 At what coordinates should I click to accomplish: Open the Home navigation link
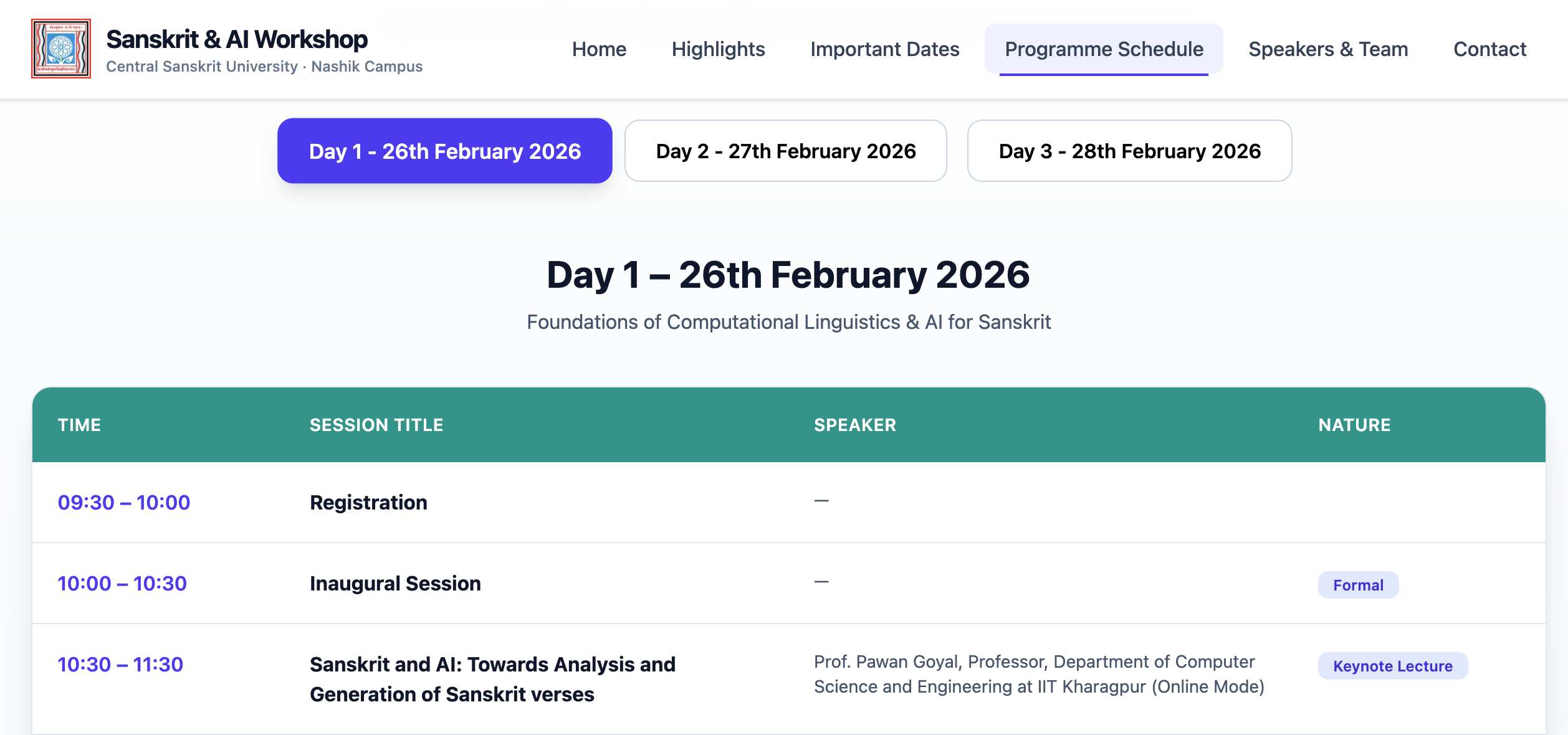[x=599, y=49]
